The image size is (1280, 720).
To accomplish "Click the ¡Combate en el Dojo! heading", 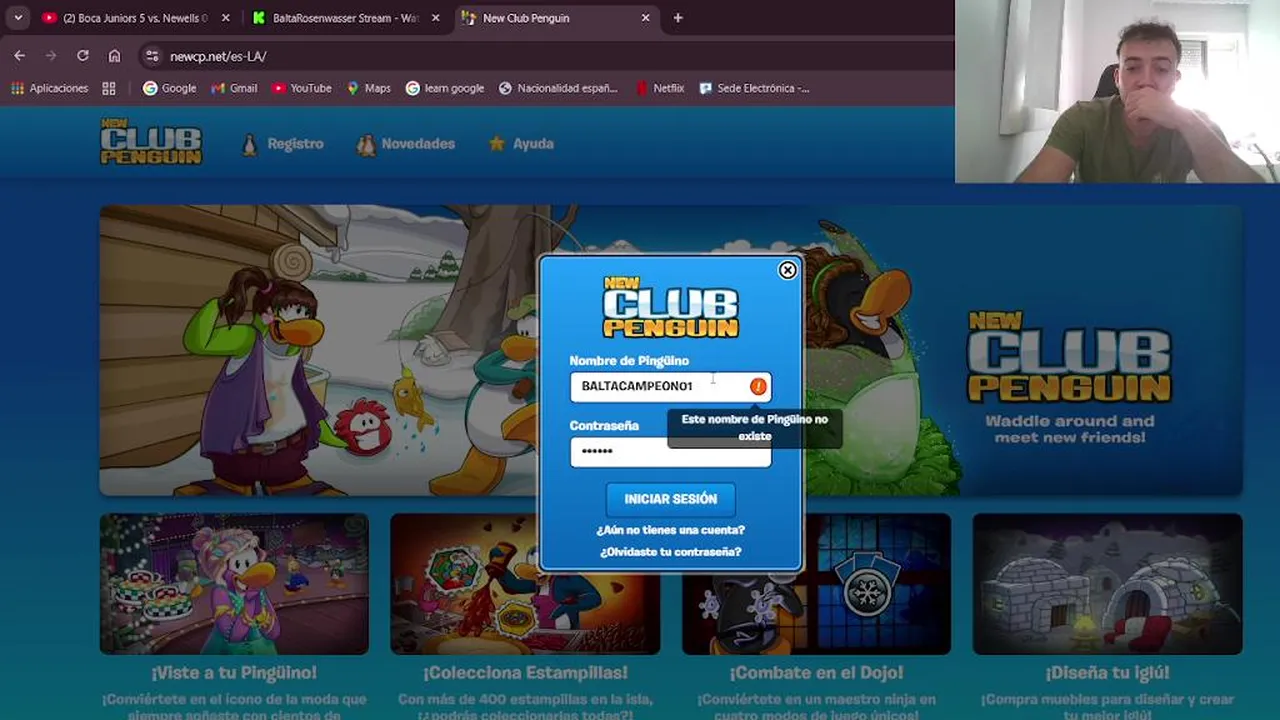I will pos(816,673).
